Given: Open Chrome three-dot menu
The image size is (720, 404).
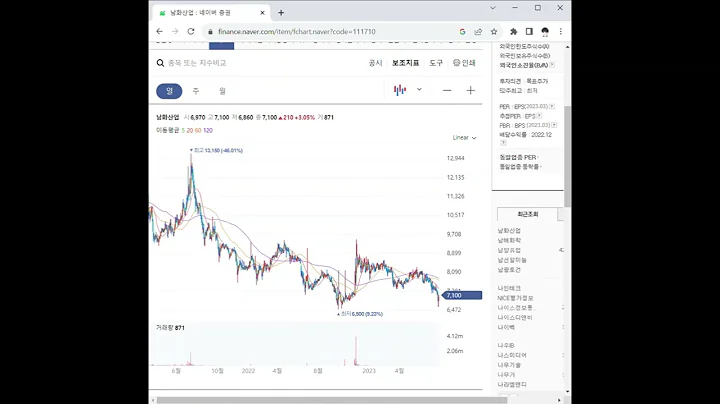Looking at the screenshot, I should click(x=561, y=32).
